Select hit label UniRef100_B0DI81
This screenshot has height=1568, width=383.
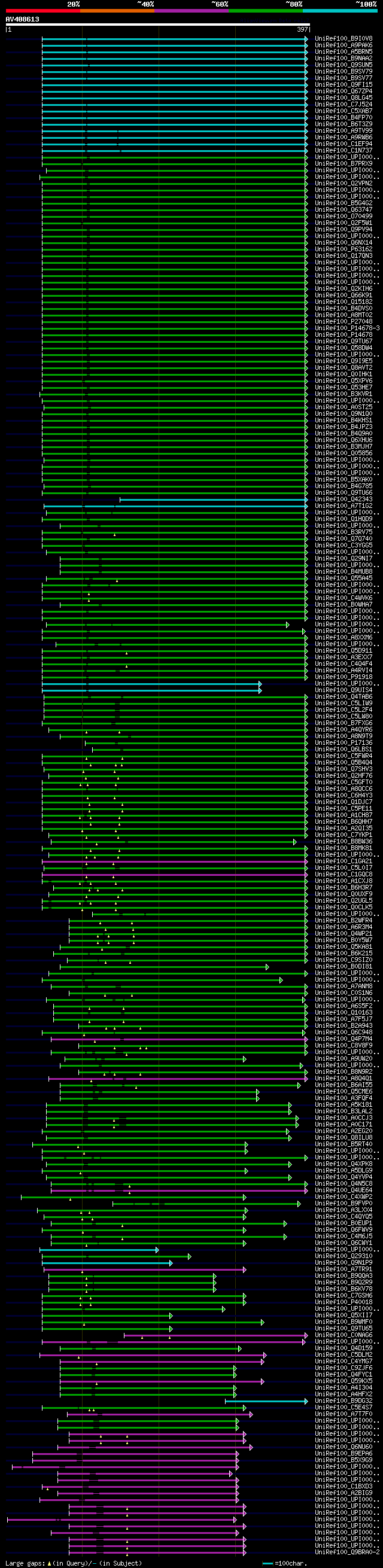coord(344,967)
